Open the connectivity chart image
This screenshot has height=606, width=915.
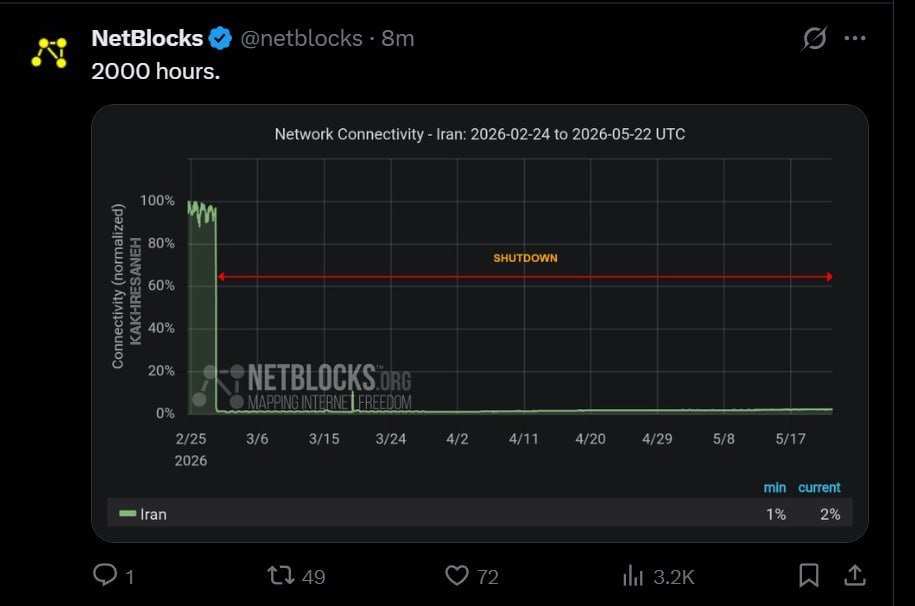[480, 323]
